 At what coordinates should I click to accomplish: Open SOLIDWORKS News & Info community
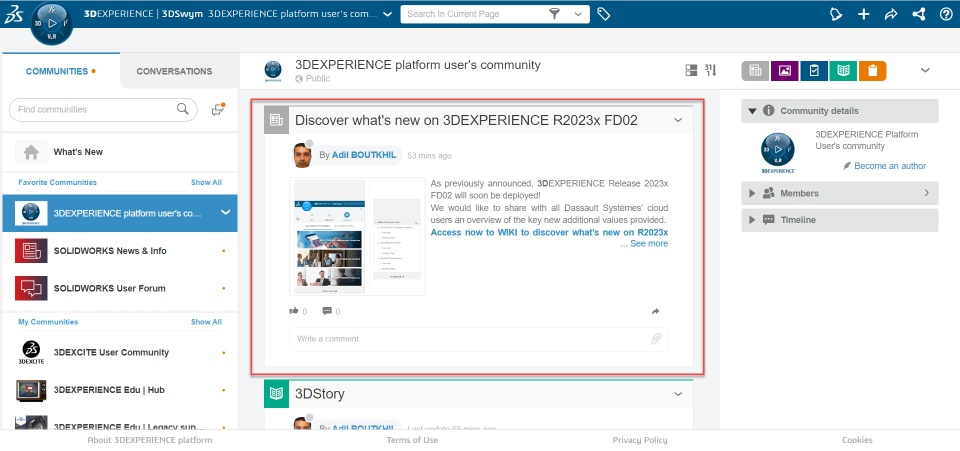[x=120, y=251]
